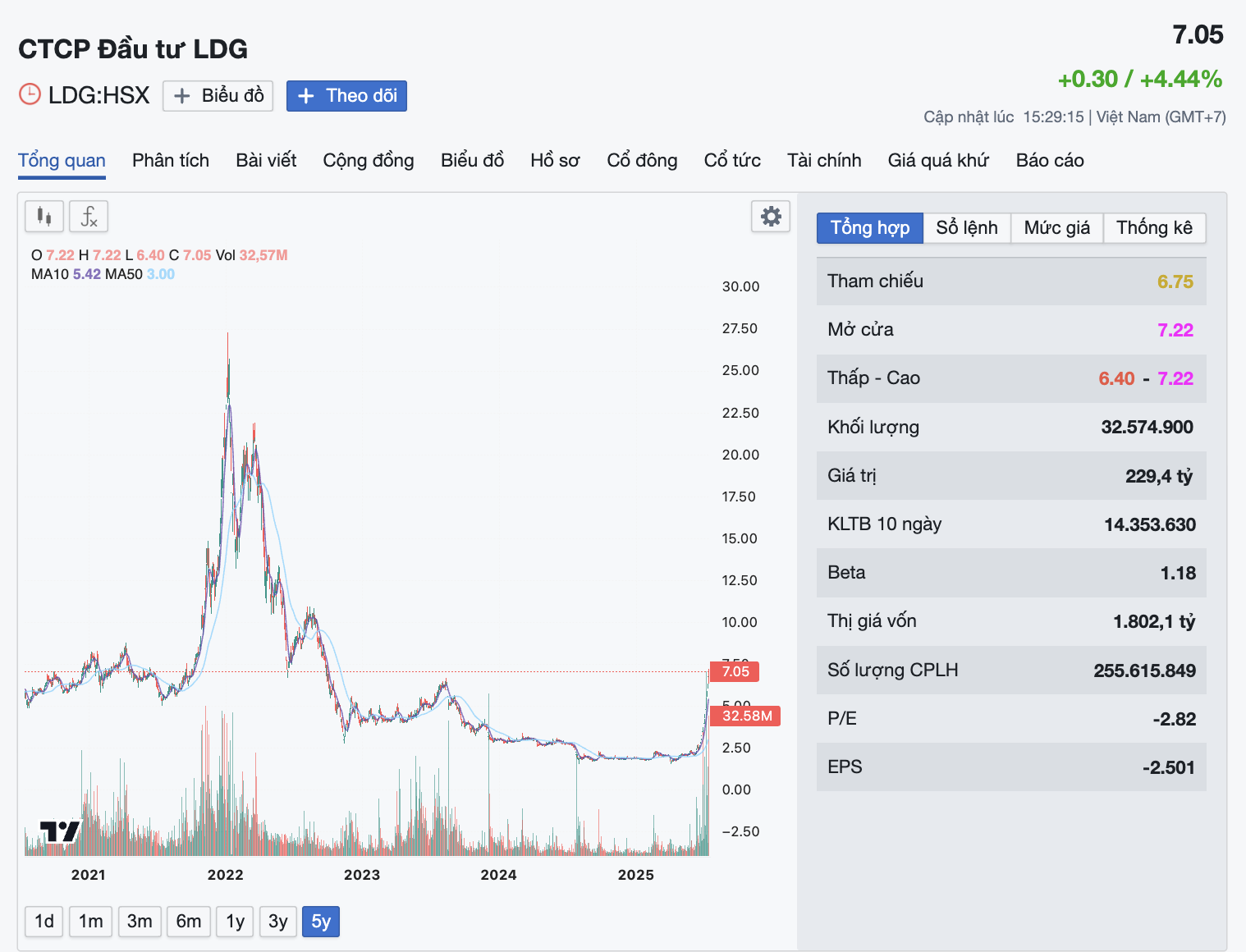The height and width of the screenshot is (952, 1246).
Task: Open the indicators fx function menu
Action: click(x=89, y=217)
